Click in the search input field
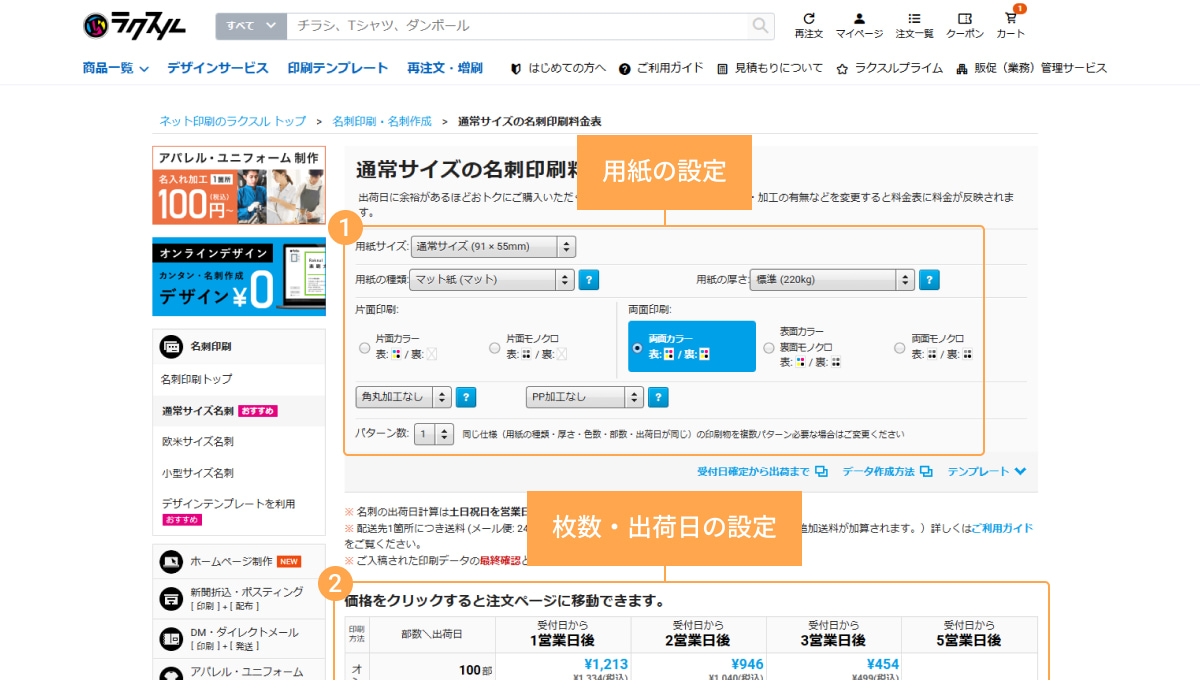The image size is (1200, 680). tap(518, 26)
